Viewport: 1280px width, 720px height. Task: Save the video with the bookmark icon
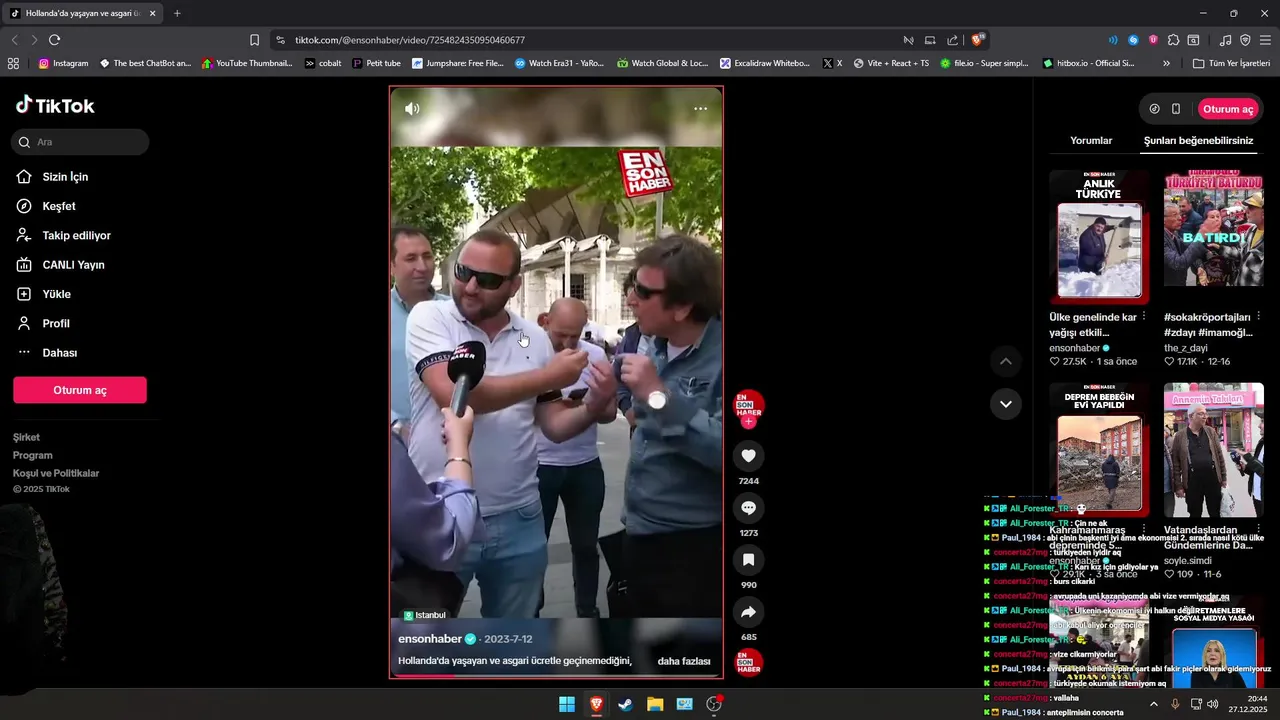click(x=748, y=560)
